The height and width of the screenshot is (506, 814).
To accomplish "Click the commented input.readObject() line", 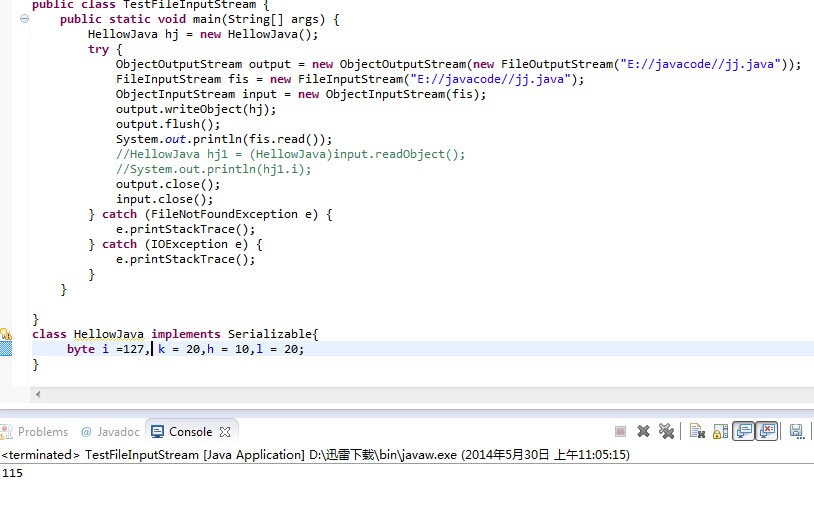I will (290, 155).
